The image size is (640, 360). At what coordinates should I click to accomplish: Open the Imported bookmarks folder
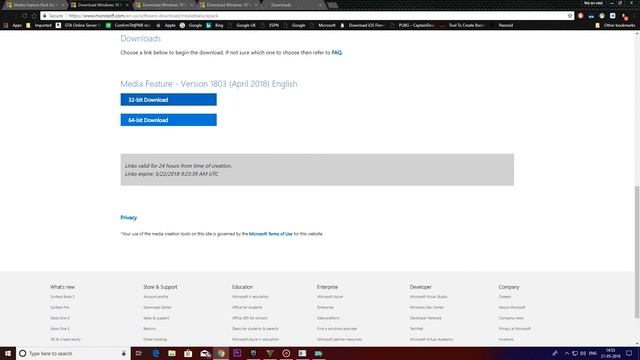pos(39,25)
